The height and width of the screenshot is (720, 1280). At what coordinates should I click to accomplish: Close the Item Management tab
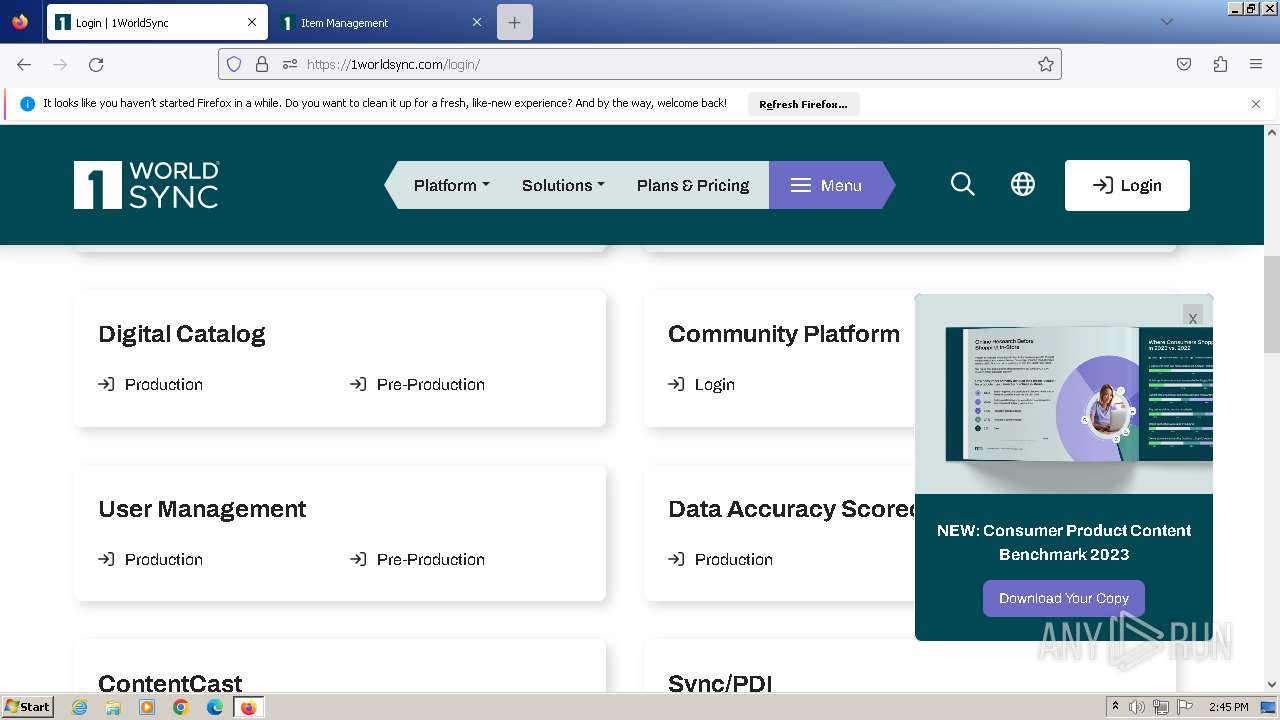[477, 22]
